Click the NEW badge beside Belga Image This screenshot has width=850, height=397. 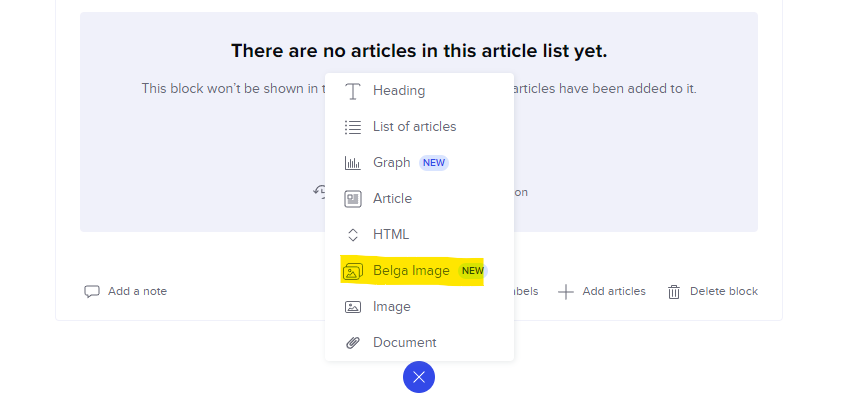tap(473, 271)
